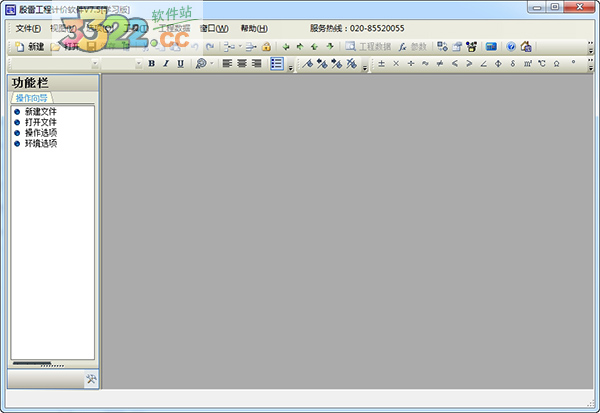This screenshot has height=413, width=600.
Task: Switch to the 操作向导 tab
Action: click(32, 98)
